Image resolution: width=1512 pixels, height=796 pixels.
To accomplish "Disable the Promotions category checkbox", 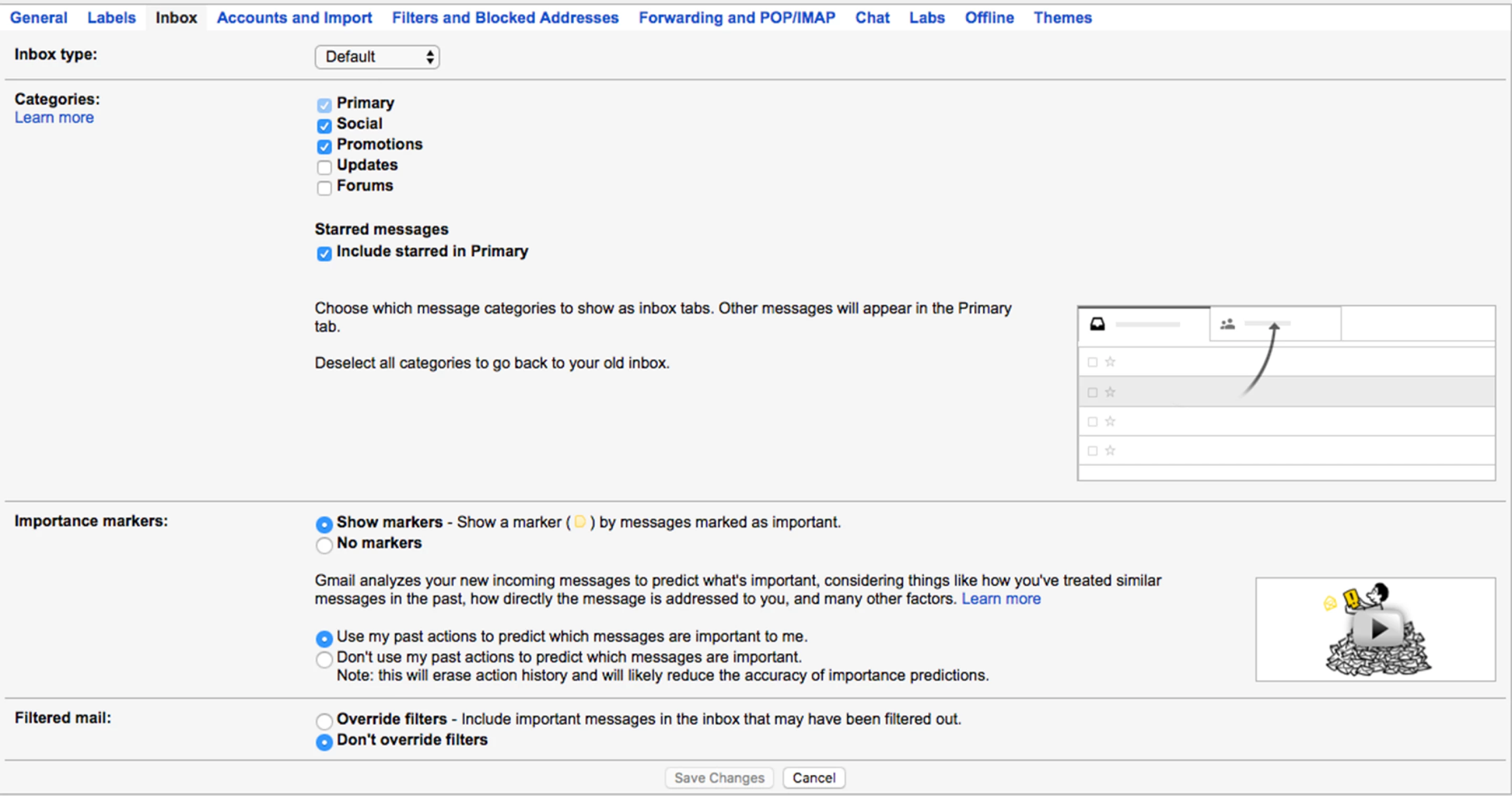I will (324, 146).
